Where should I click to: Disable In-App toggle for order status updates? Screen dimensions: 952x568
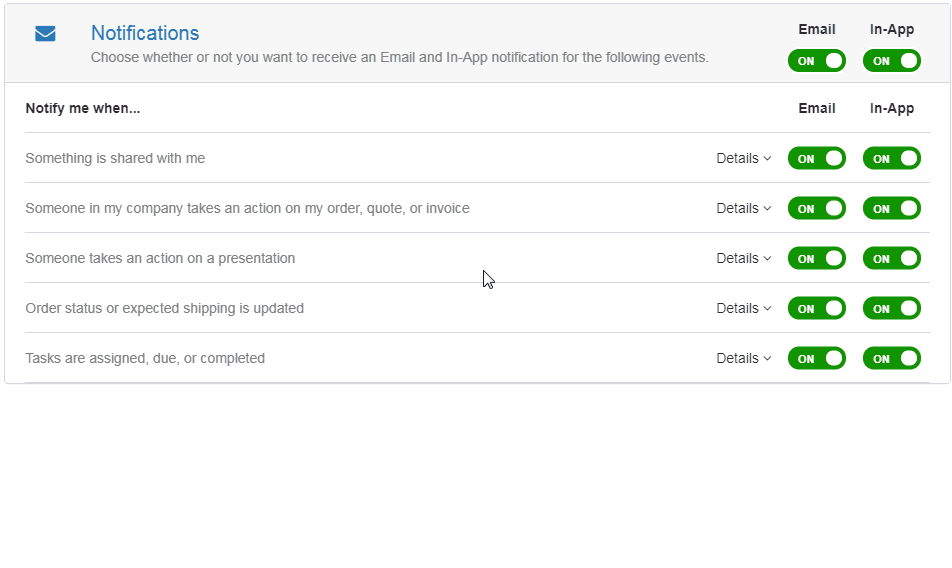(x=892, y=308)
